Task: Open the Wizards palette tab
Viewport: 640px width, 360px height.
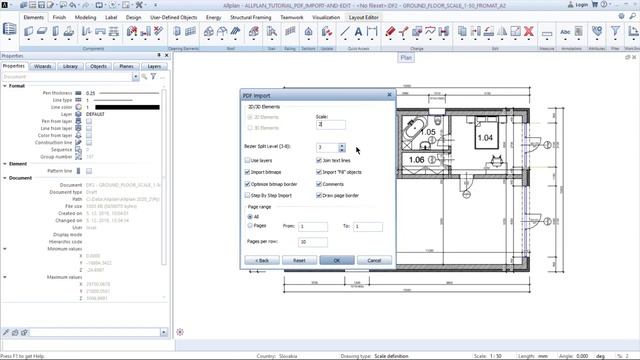Action: click(x=42, y=66)
